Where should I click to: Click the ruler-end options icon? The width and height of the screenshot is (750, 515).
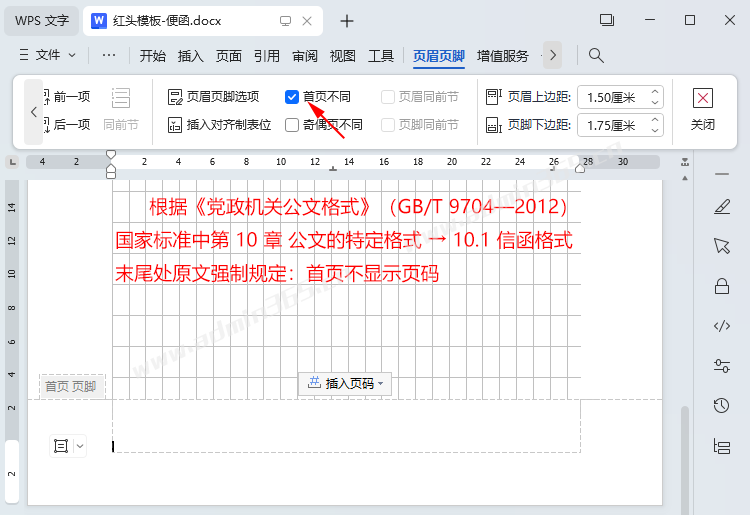[x=685, y=163]
